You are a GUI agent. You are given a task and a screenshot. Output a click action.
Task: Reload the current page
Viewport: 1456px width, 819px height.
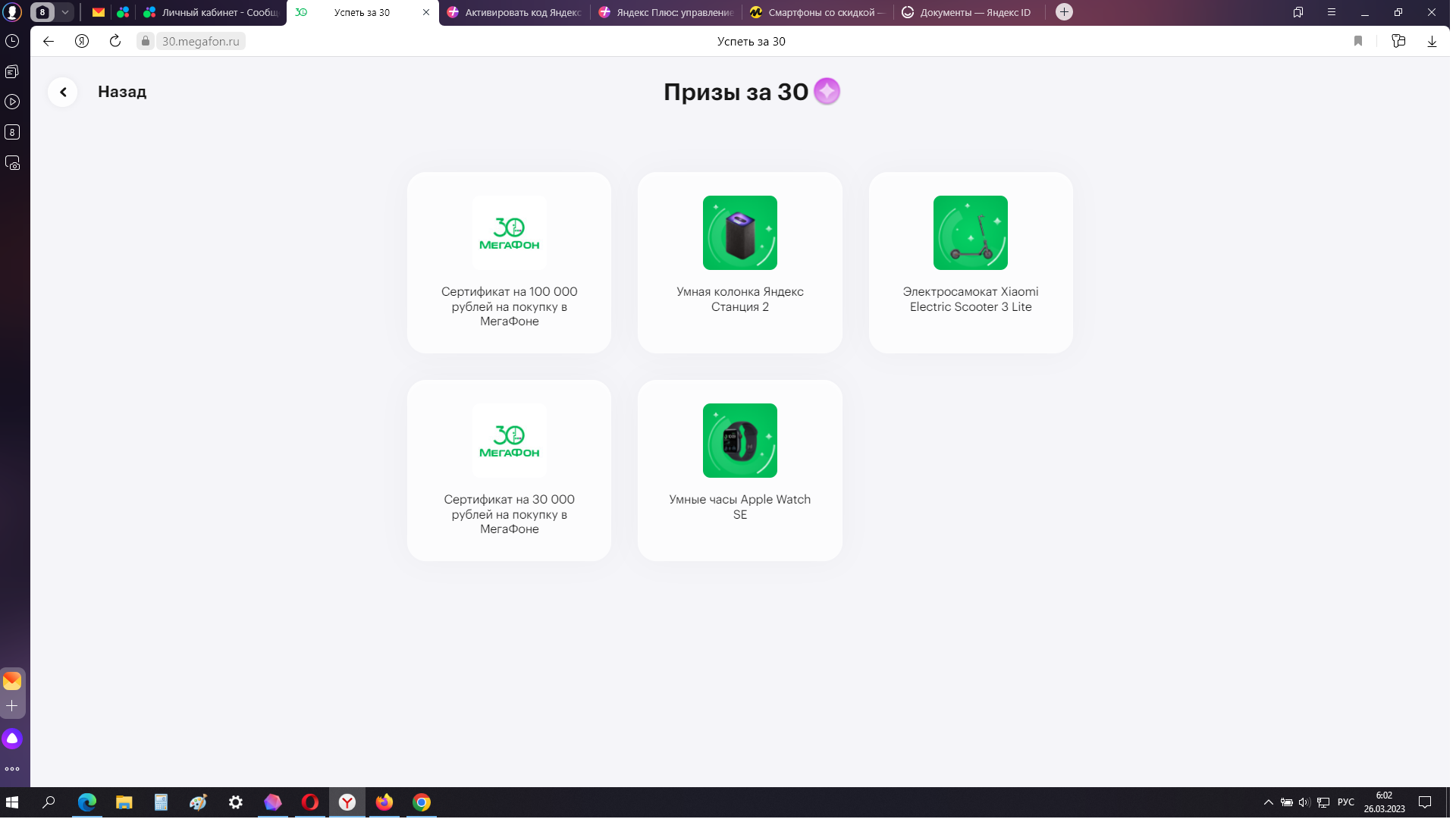pos(115,42)
